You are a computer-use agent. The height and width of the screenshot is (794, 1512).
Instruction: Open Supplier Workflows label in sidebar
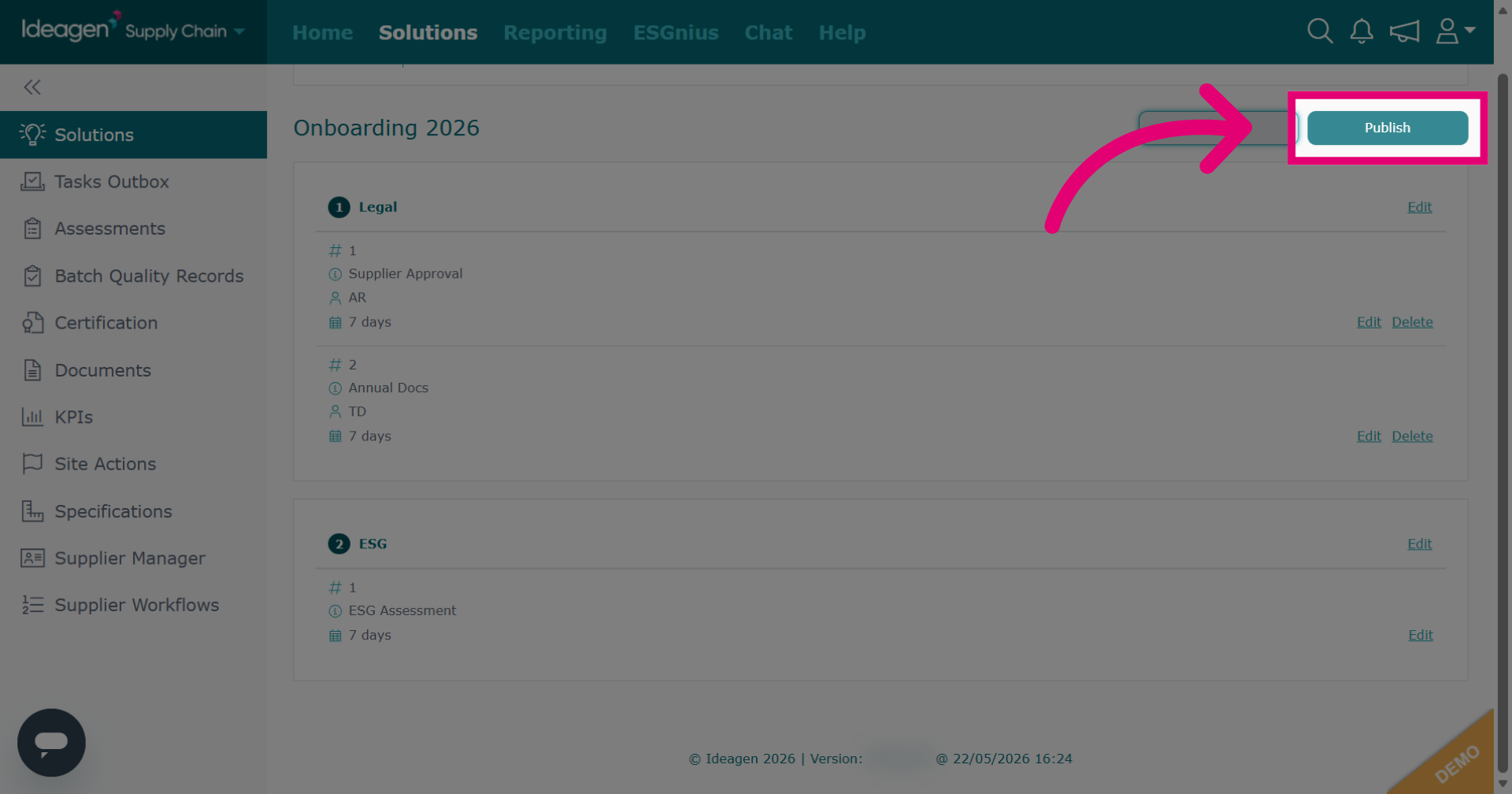click(137, 605)
